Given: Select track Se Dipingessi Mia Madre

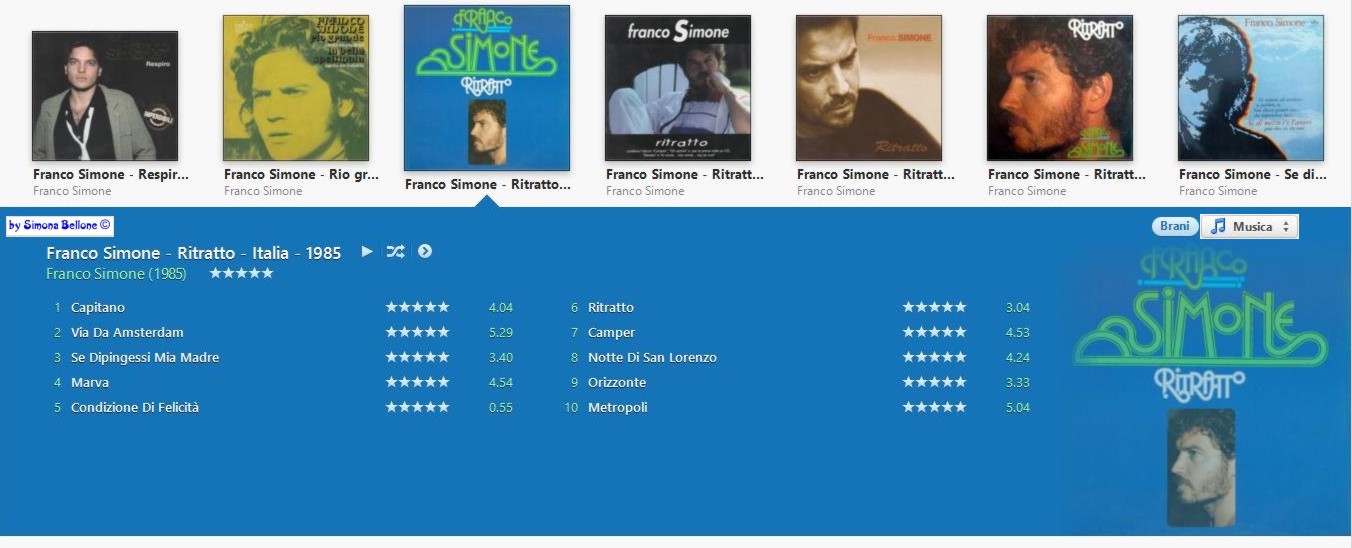Looking at the screenshot, I should [x=145, y=357].
